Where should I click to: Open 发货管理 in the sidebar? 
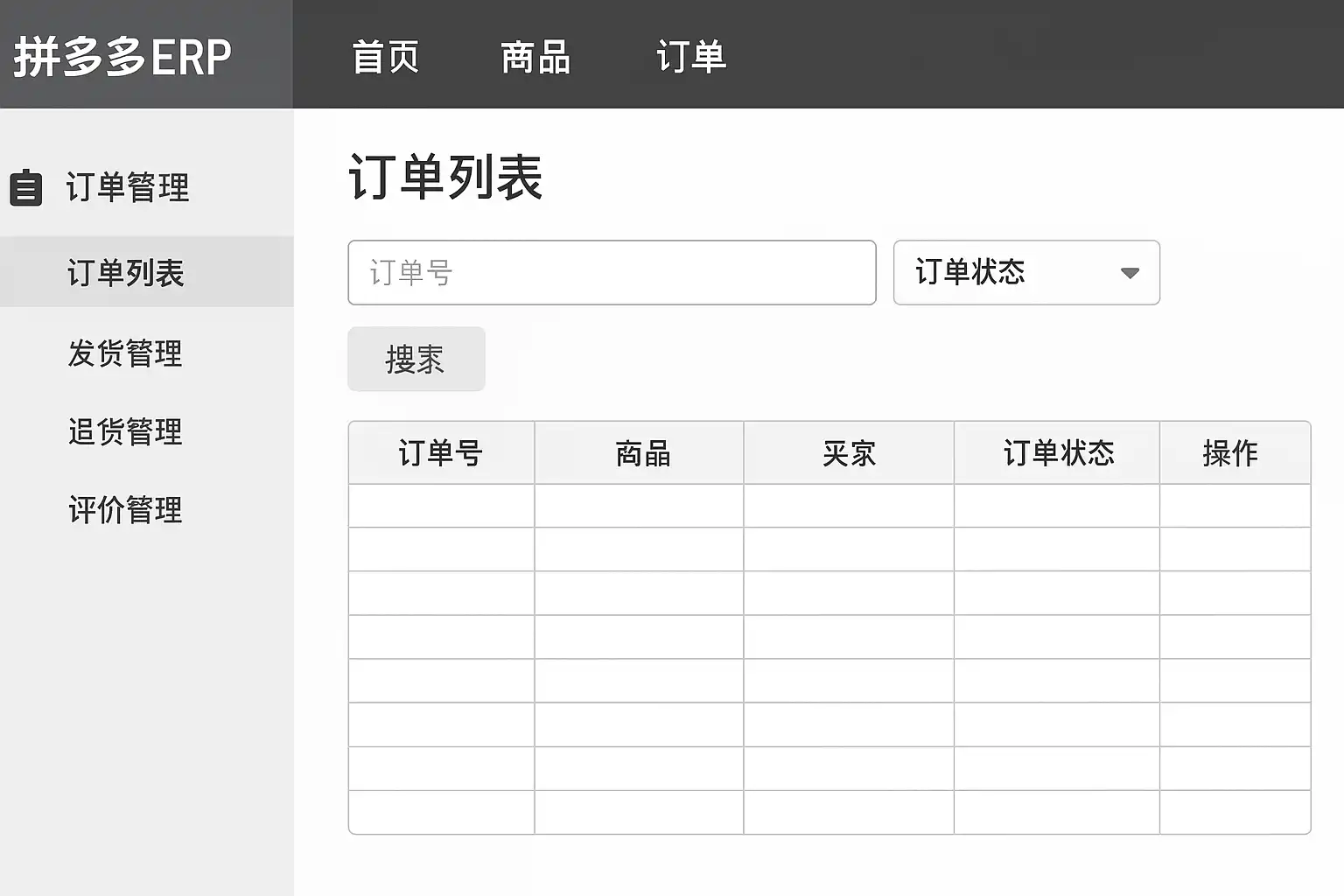(126, 353)
